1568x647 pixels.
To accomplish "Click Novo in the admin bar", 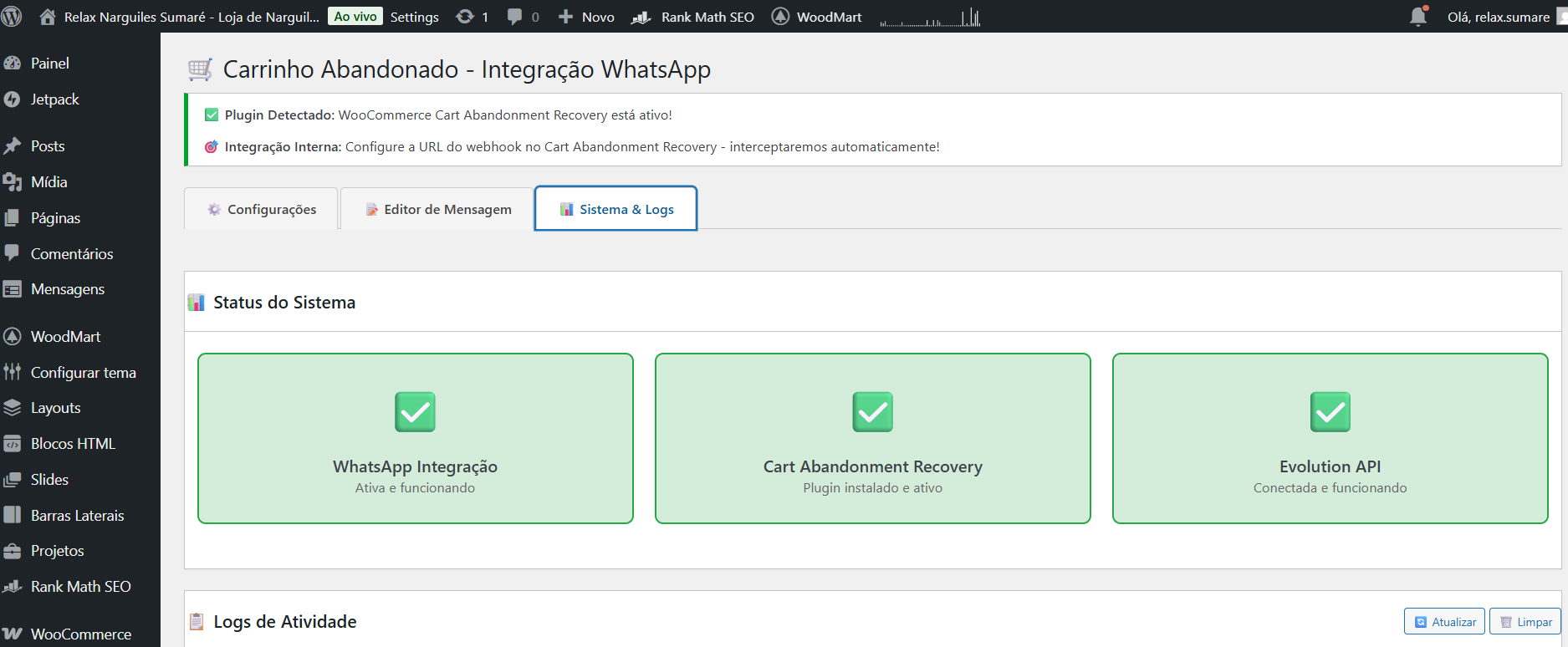I will point(598,17).
